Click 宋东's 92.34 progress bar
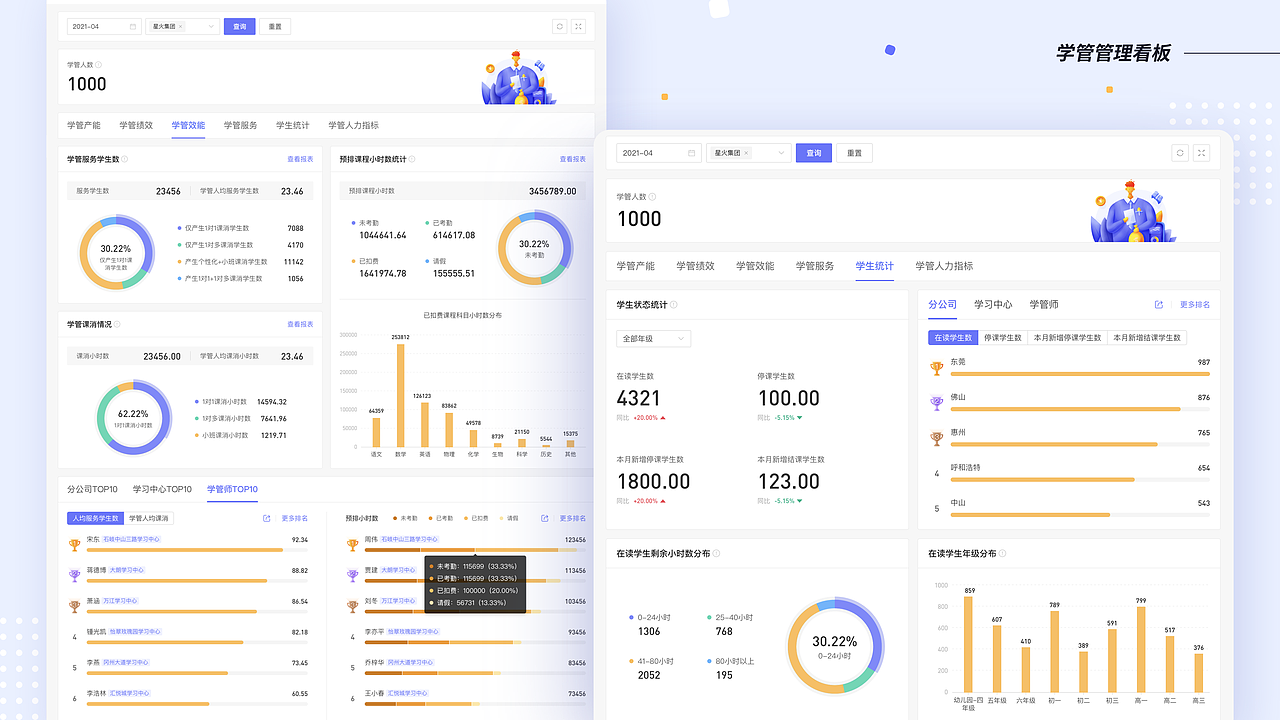Viewport: 1280px width, 720px height. [197, 550]
